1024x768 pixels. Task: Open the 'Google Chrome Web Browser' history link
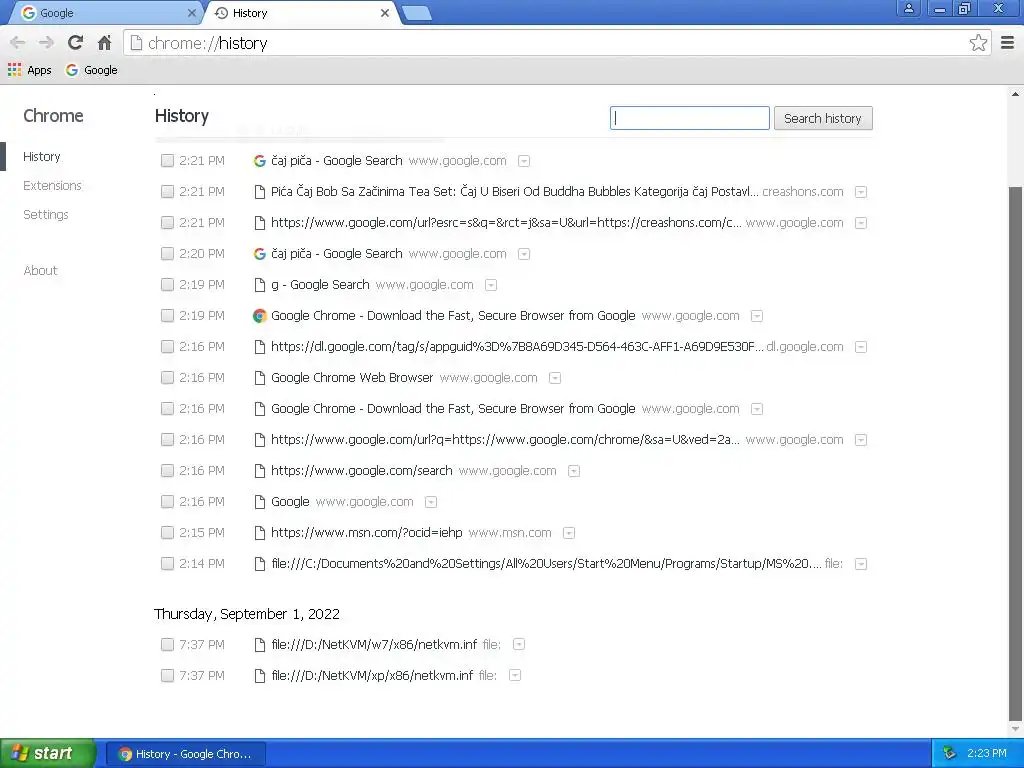click(352, 378)
